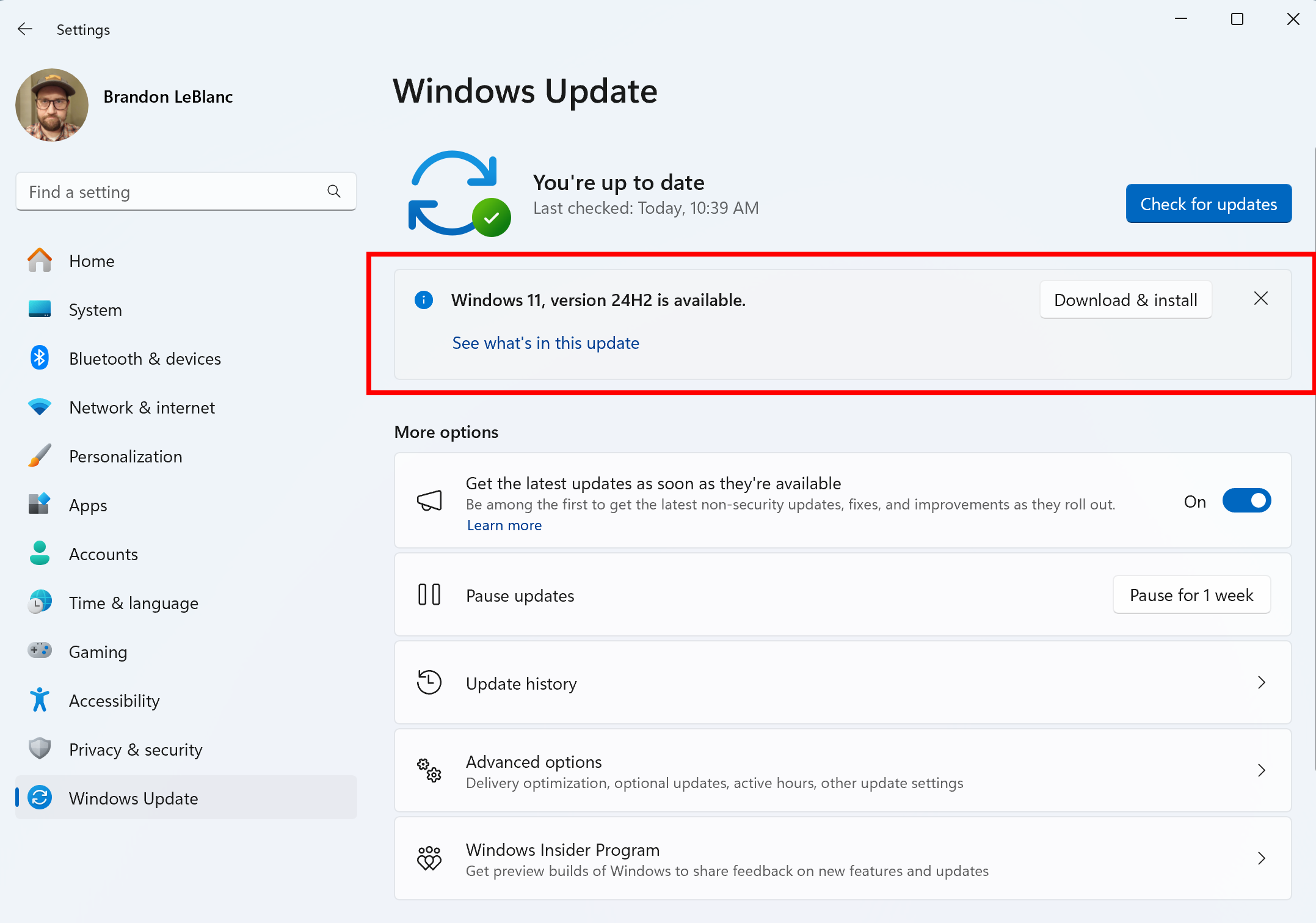Viewport: 1316px width, 923px height.
Task: Click the Privacy & security shield icon
Action: pyautogui.click(x=40, y=749)
